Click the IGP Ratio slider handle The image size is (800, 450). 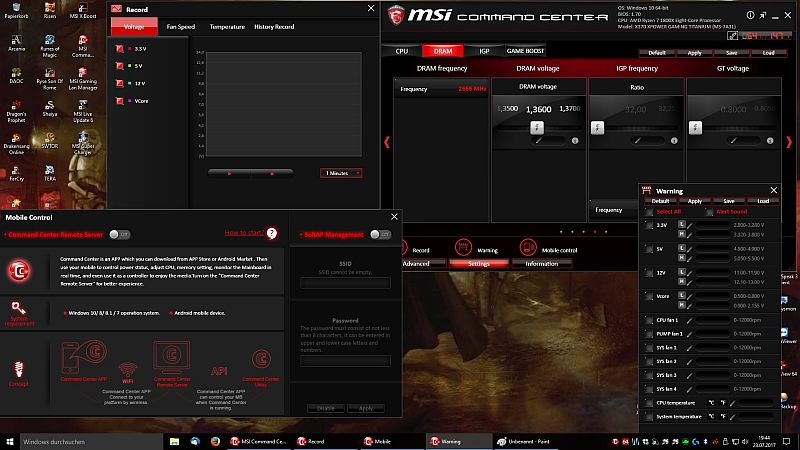point(597,127)
